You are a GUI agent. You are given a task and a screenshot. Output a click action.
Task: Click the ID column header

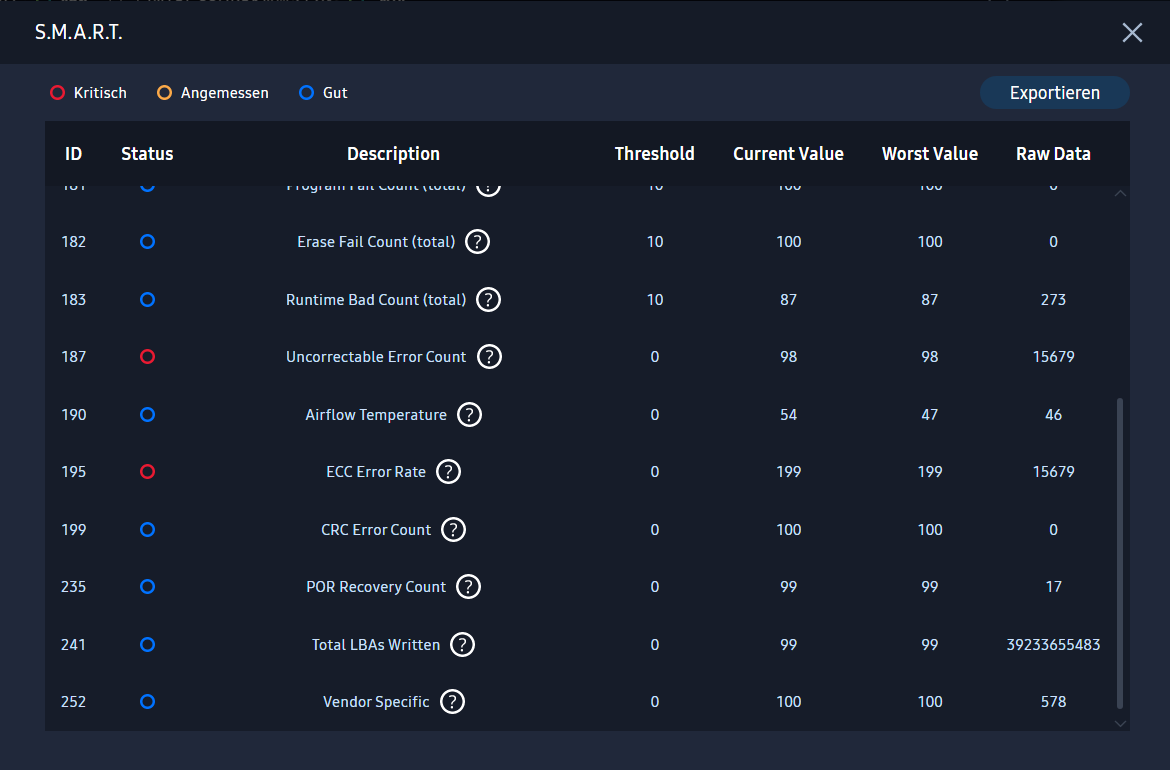click(73, 154)
